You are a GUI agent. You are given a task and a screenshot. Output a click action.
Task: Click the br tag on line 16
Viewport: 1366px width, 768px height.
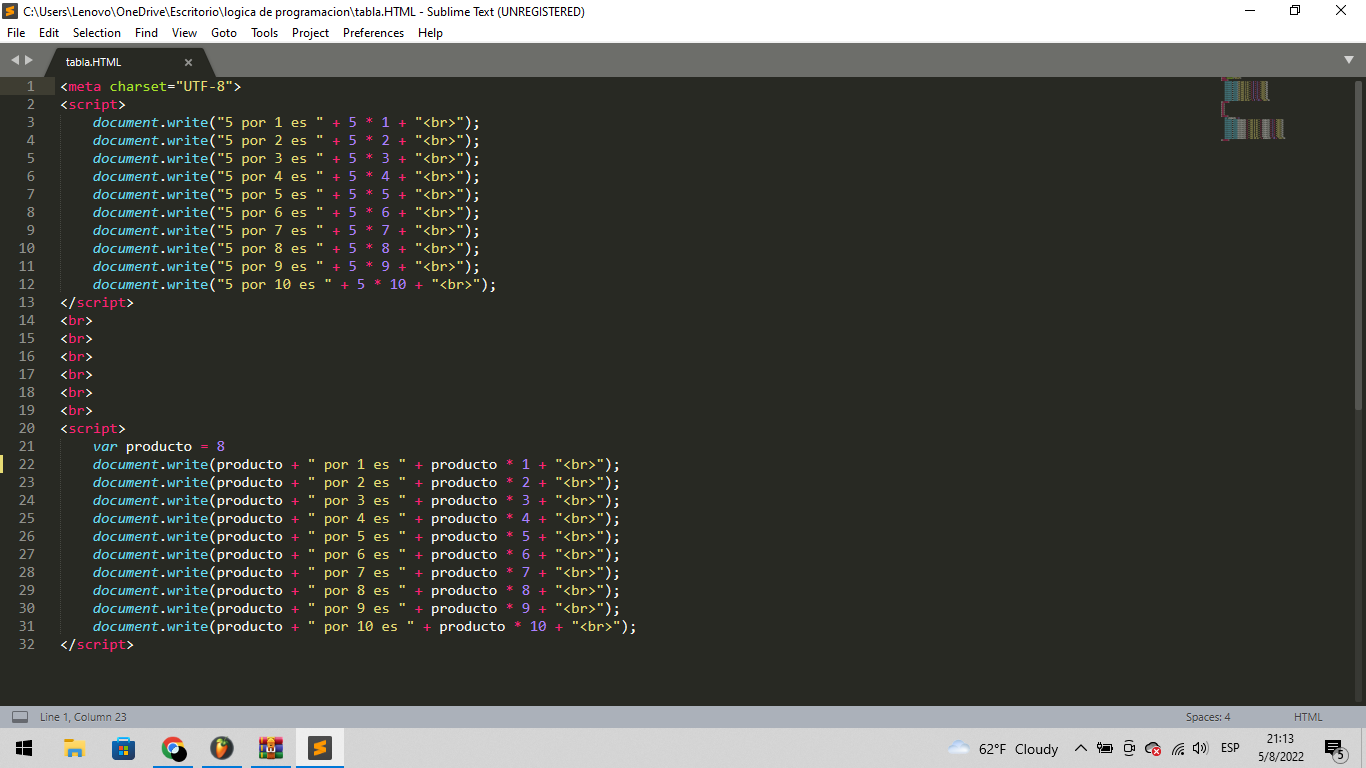(x=76, y=356)
